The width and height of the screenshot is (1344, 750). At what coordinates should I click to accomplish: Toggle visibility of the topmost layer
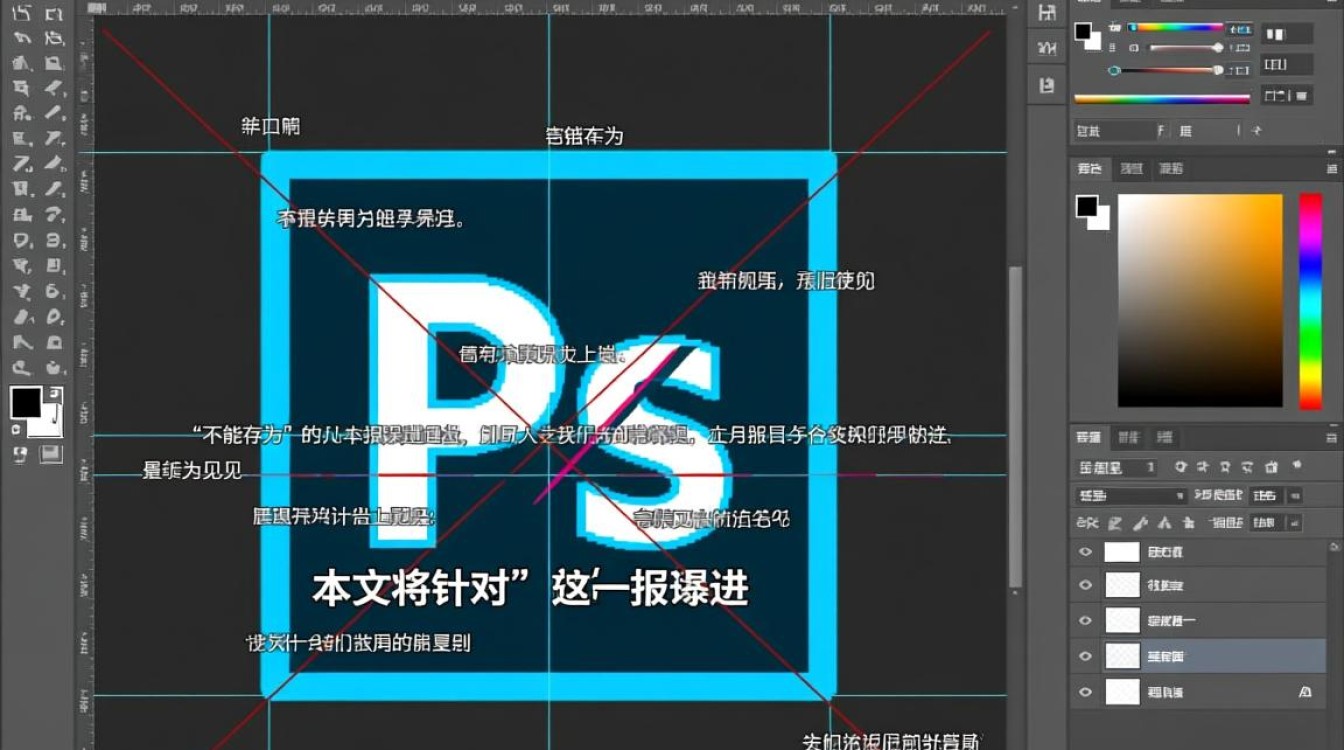(1085, 552)
